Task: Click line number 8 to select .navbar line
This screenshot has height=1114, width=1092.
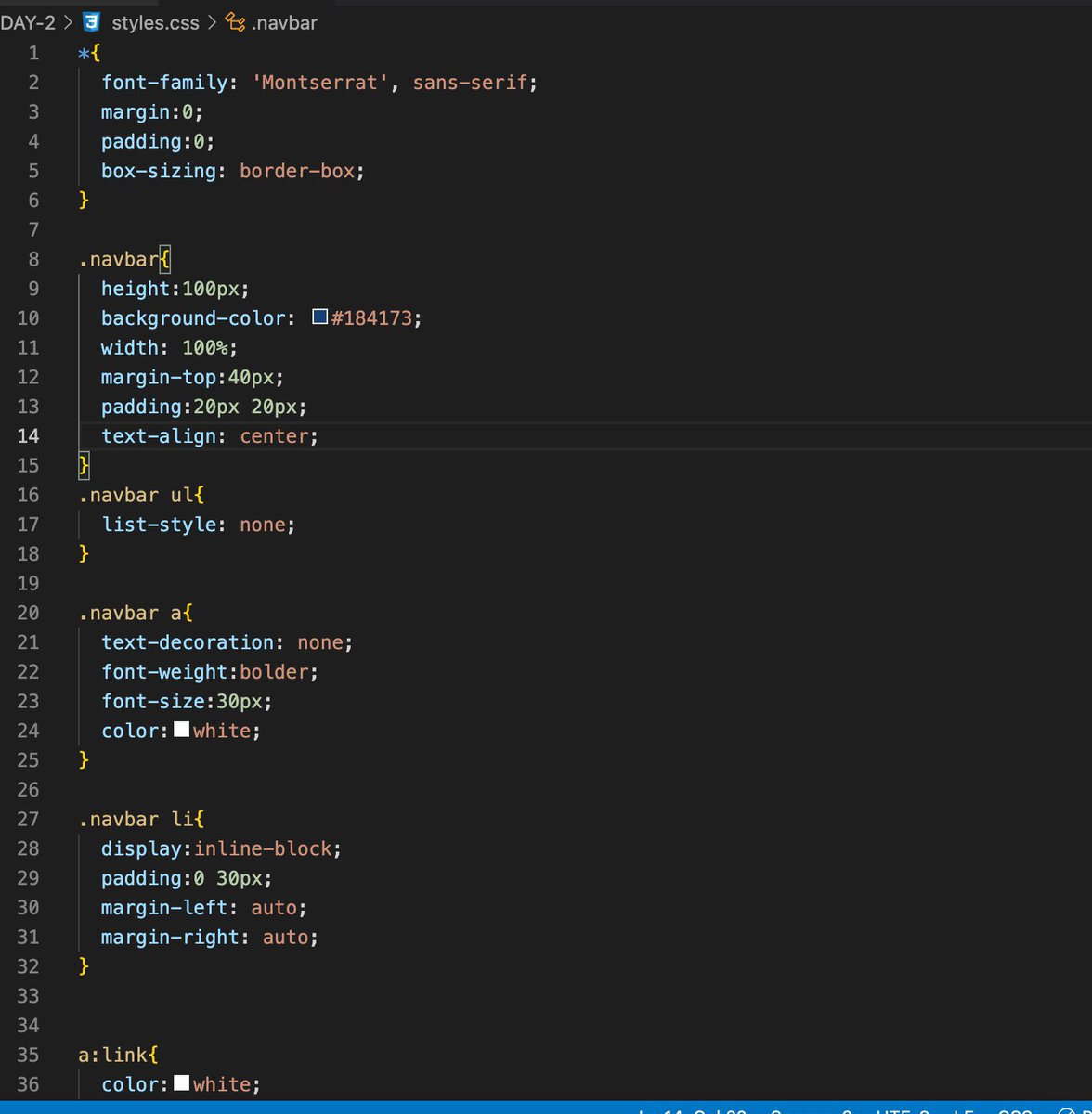Action: [32, 259]
